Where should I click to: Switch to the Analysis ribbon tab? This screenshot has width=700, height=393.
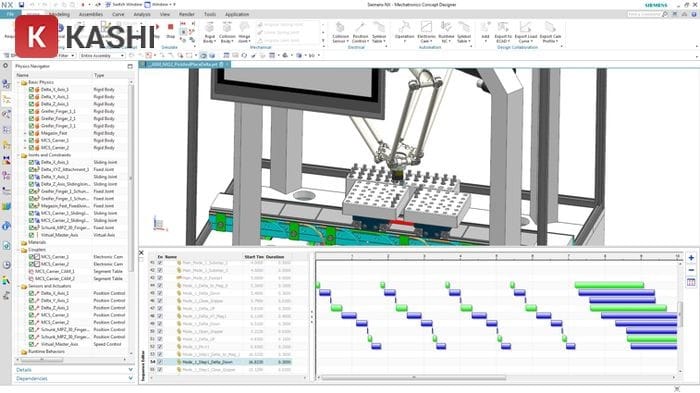pos(142,14)
